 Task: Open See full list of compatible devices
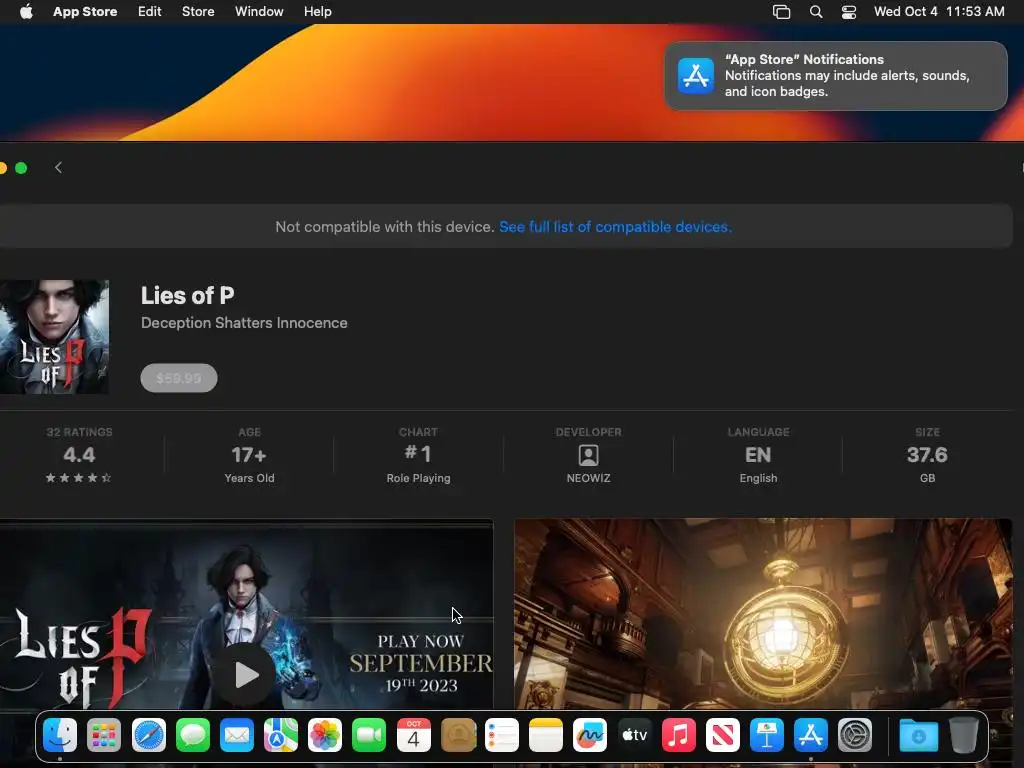pos(615,227)
